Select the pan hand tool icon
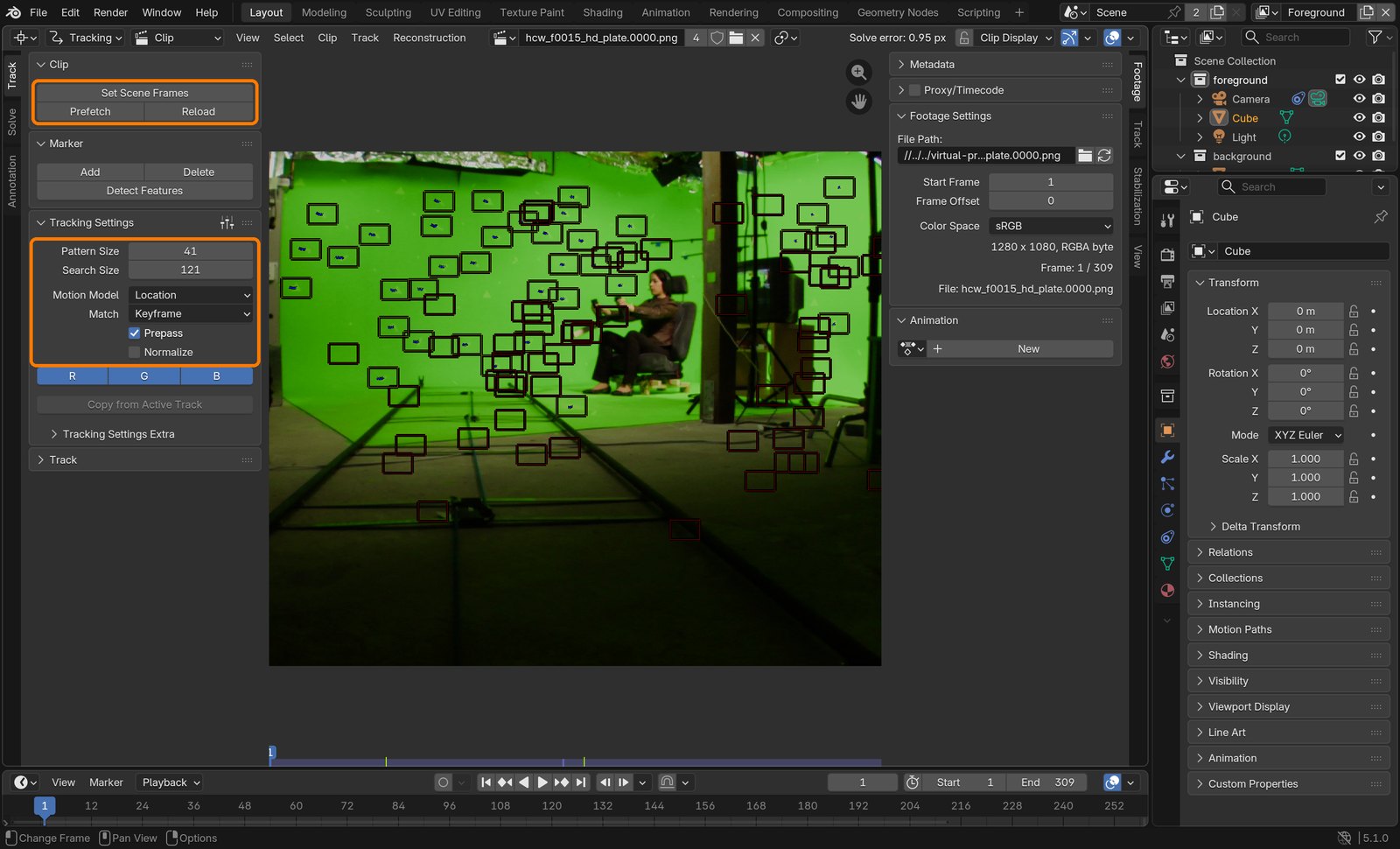Viewport: 1400px width, 849px height. click(x=859, y=102)
